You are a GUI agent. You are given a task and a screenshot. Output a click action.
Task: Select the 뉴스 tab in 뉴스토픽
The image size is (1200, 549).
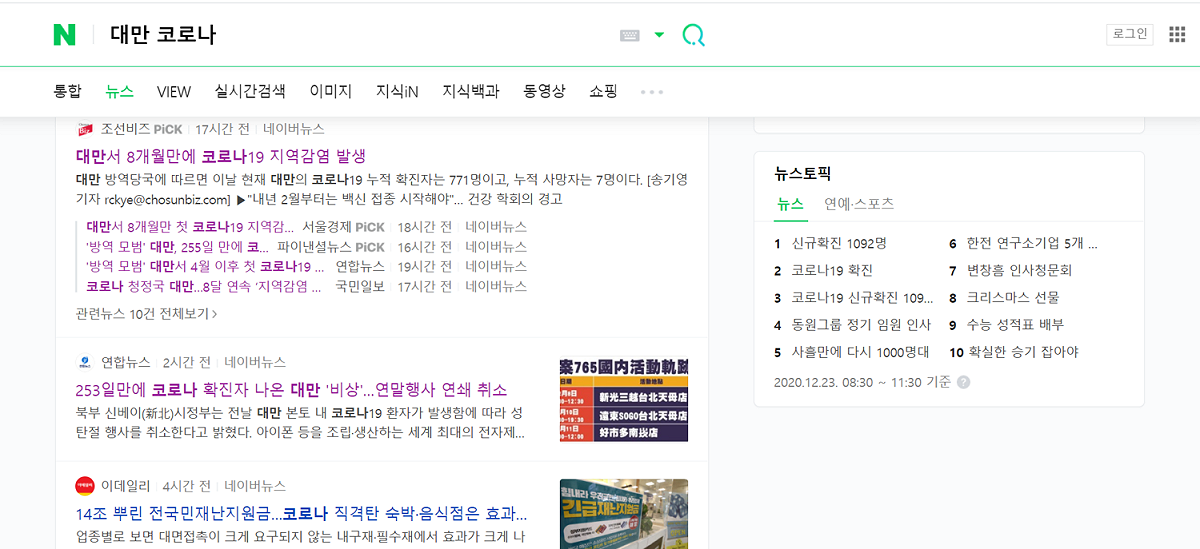790,203
